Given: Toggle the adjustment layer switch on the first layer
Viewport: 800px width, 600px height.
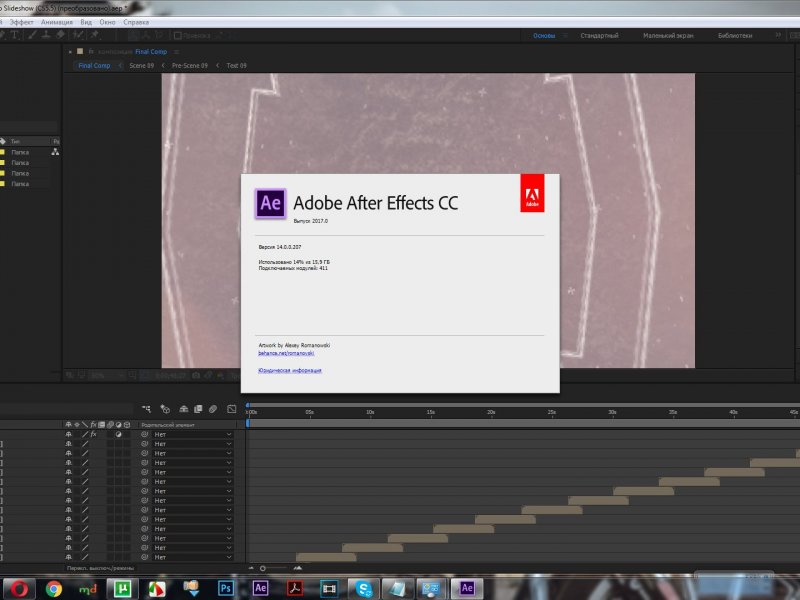Looking at the screenshot, I should tap(118, 434).
